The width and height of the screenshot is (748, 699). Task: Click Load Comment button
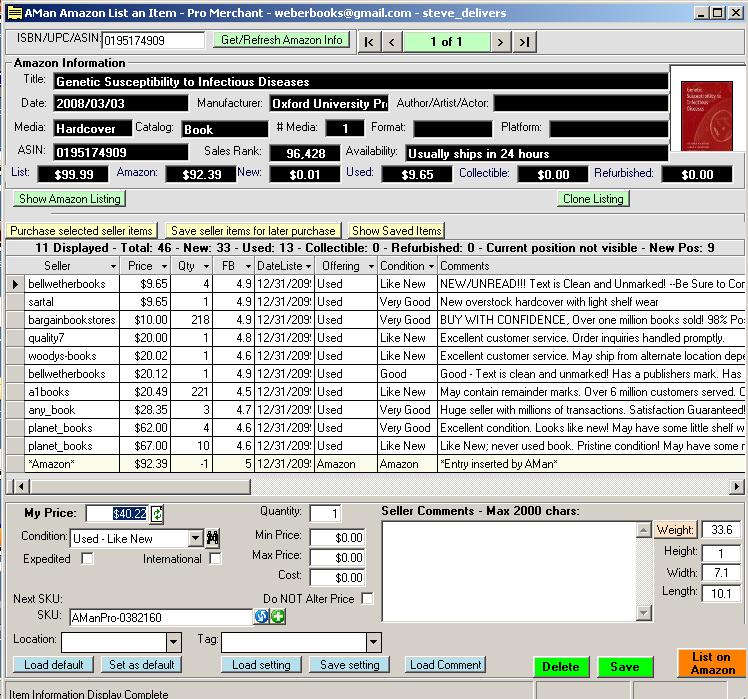tap(446, 665)
